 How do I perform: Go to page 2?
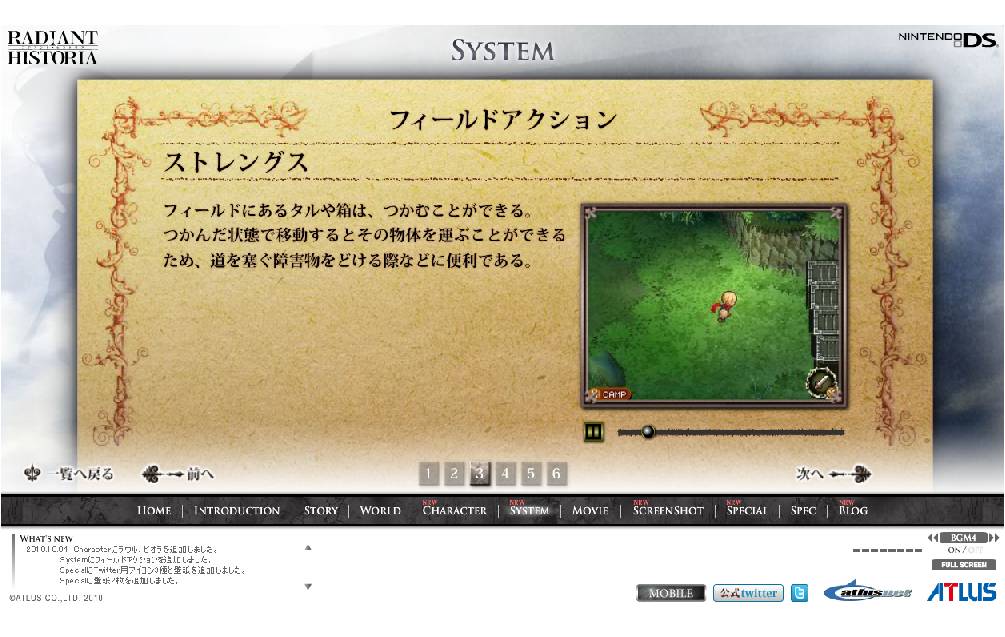tap(454, 474)
